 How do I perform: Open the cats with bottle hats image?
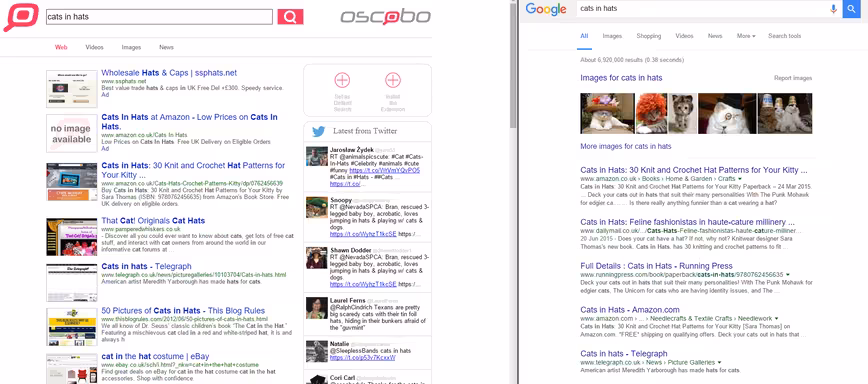coord(785,113)
